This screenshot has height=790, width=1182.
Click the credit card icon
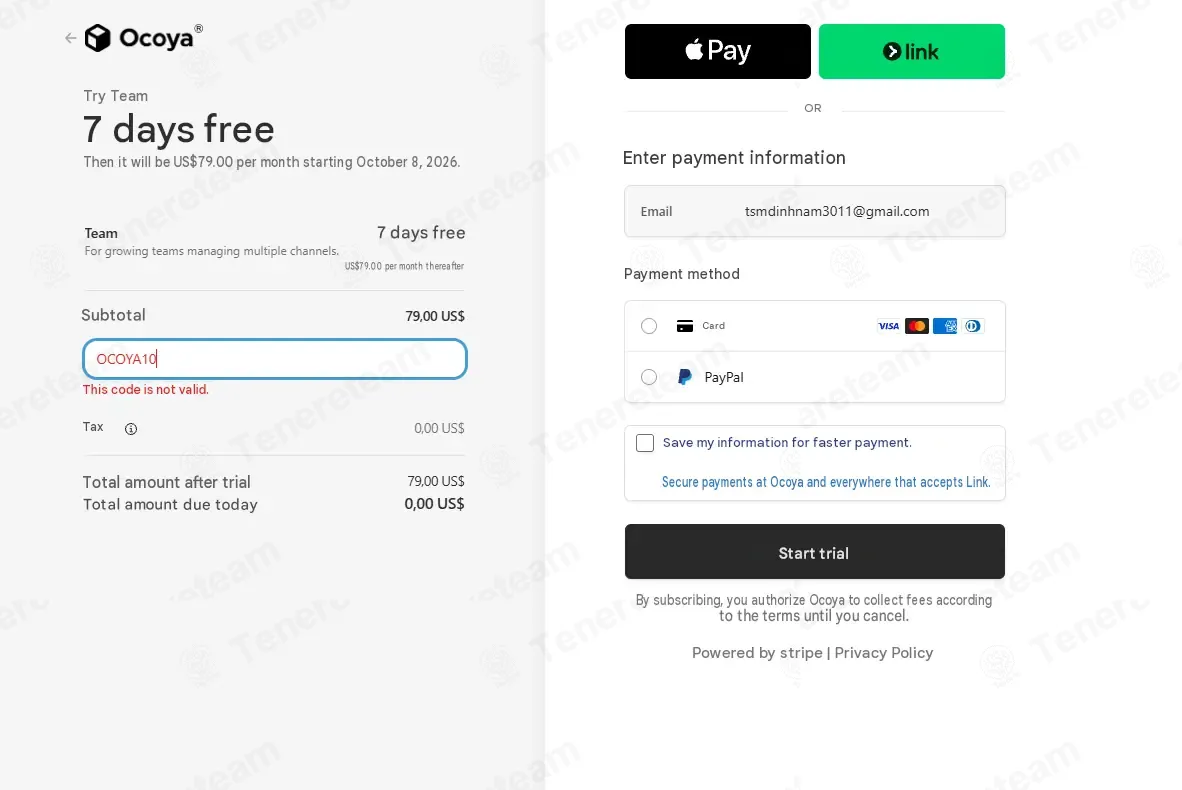684,326
